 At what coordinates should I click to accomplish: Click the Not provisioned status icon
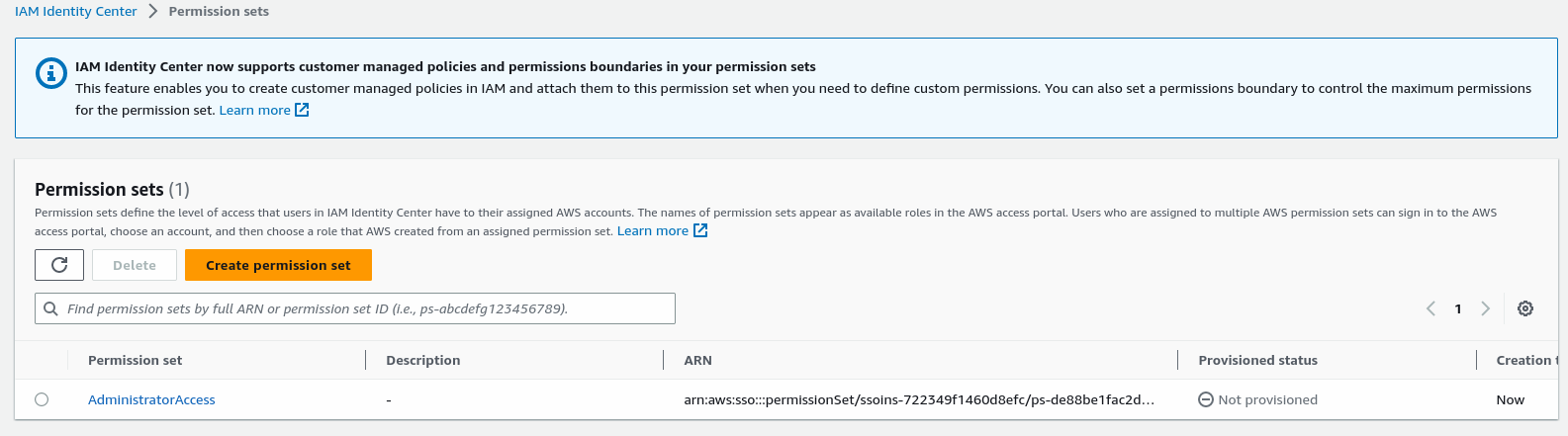(1206, 399)
